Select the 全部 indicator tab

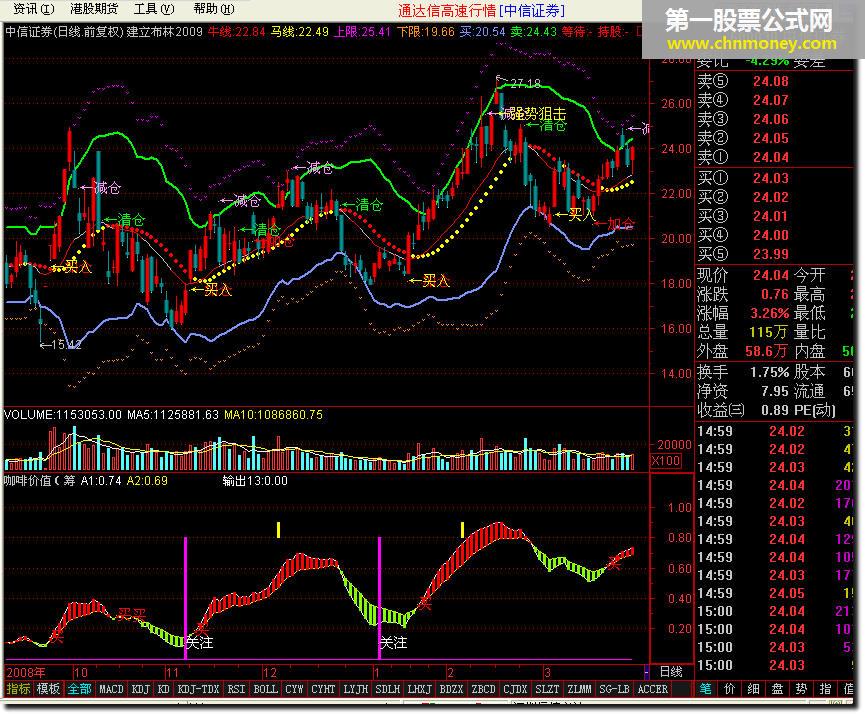pos(79,689)
